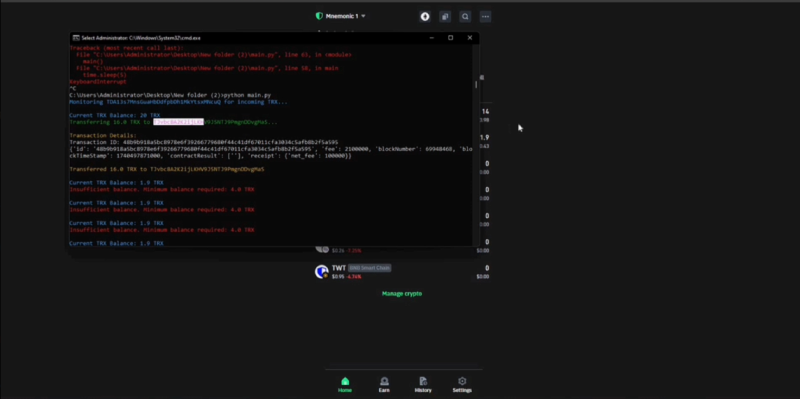This screenshot has width=800, height=399.
Task: Open the three-dots more options menu
Action: click(x=485, y=17)
